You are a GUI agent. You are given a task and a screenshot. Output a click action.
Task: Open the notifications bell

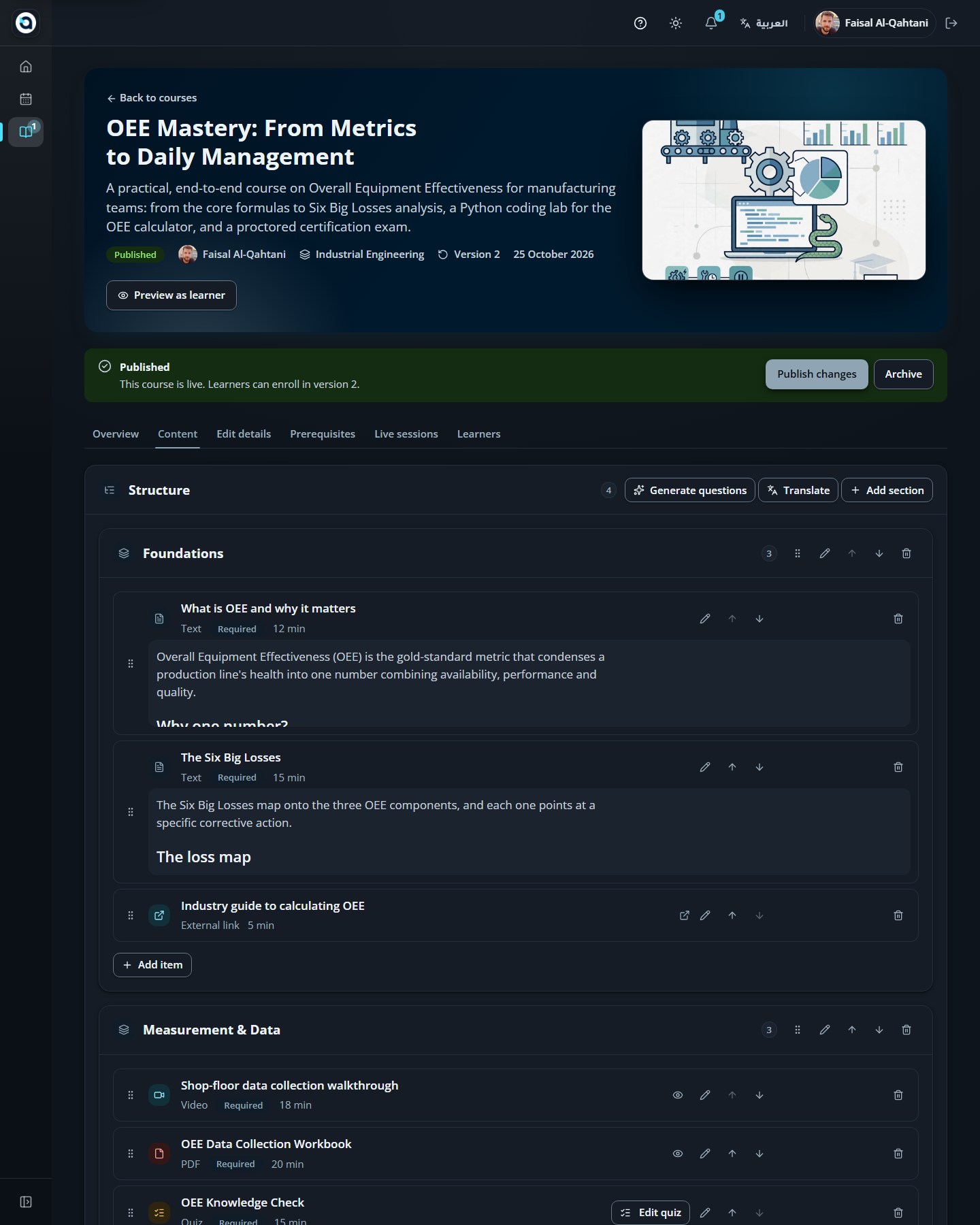coord(711,23)
